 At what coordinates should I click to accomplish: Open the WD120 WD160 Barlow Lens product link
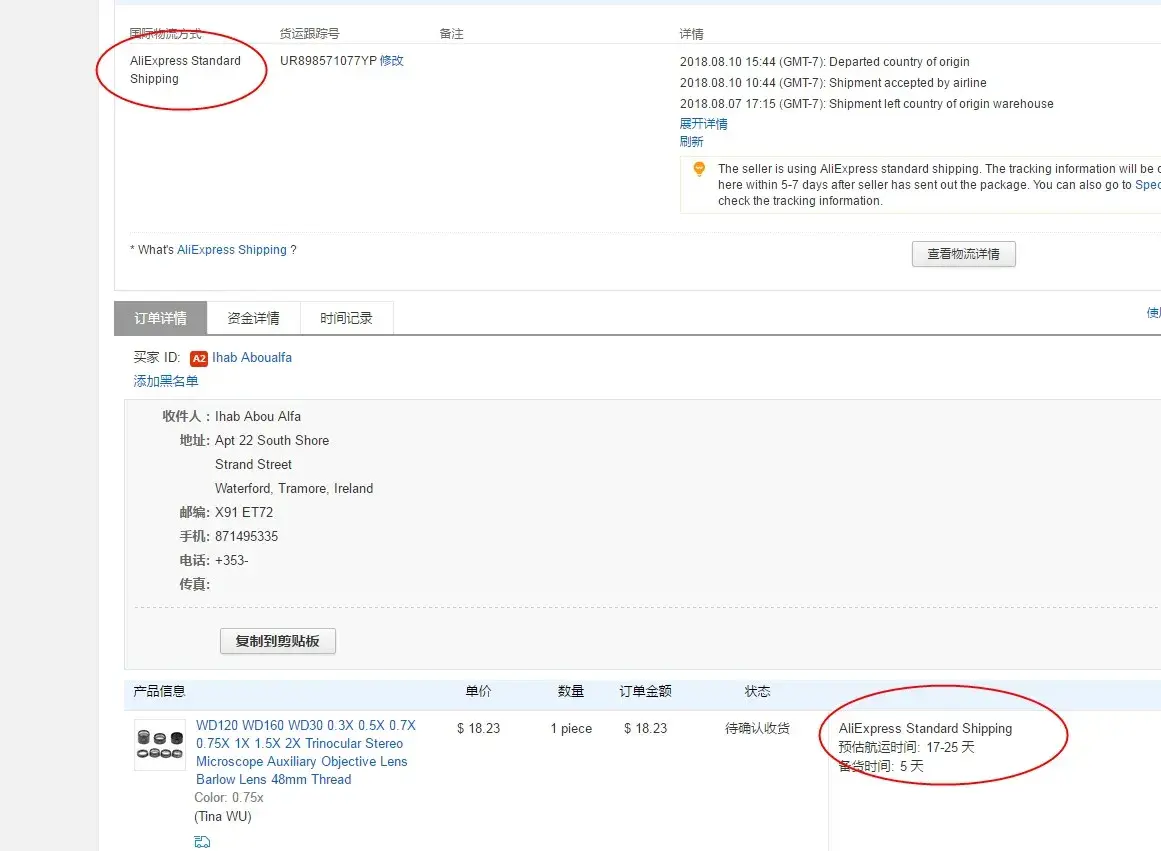pyautogui.click(x=306, y=752)
